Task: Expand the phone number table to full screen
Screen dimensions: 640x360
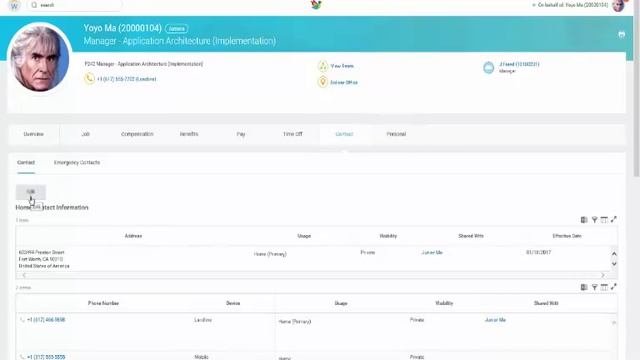Action: click(x=613, y=287)
